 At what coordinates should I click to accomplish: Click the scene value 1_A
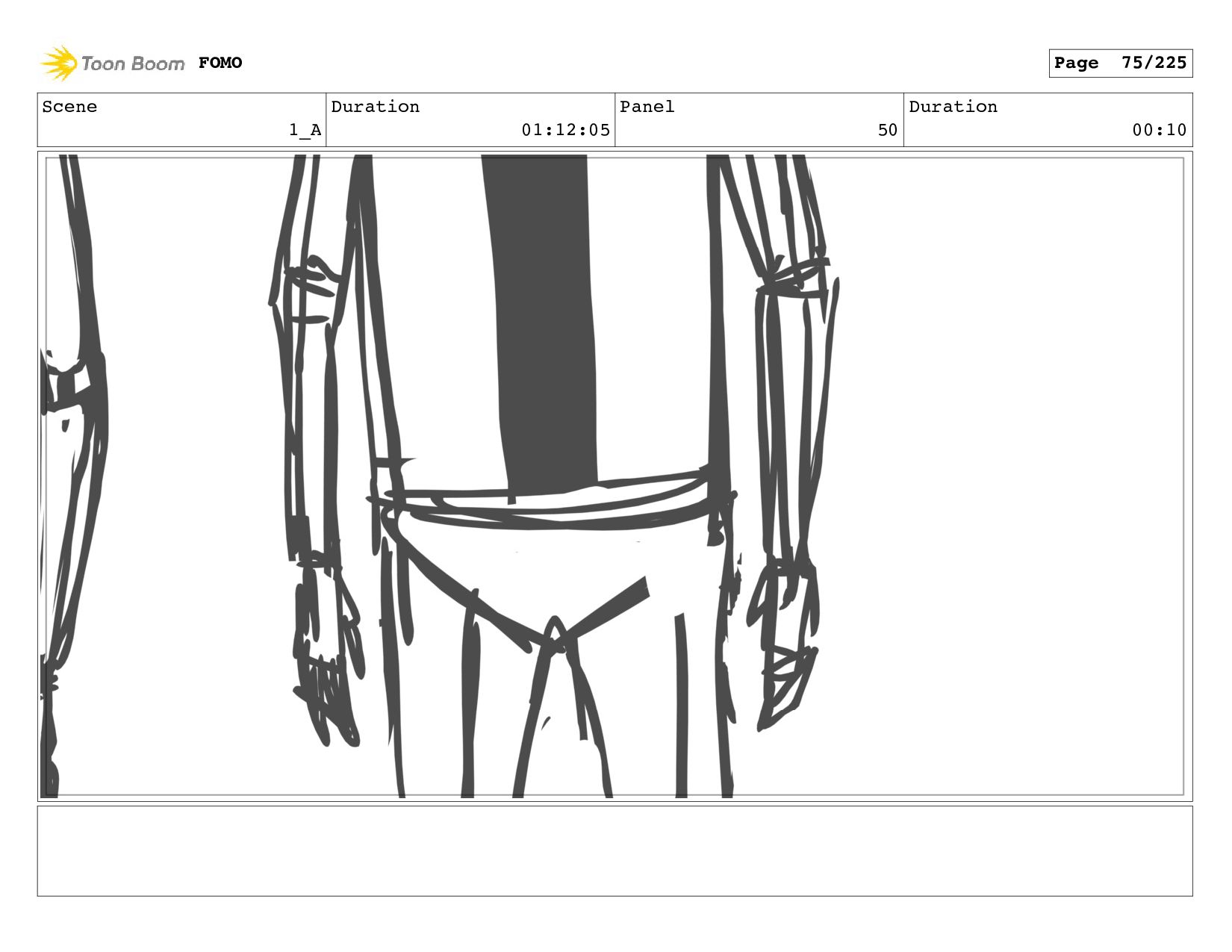coord(305,130)
